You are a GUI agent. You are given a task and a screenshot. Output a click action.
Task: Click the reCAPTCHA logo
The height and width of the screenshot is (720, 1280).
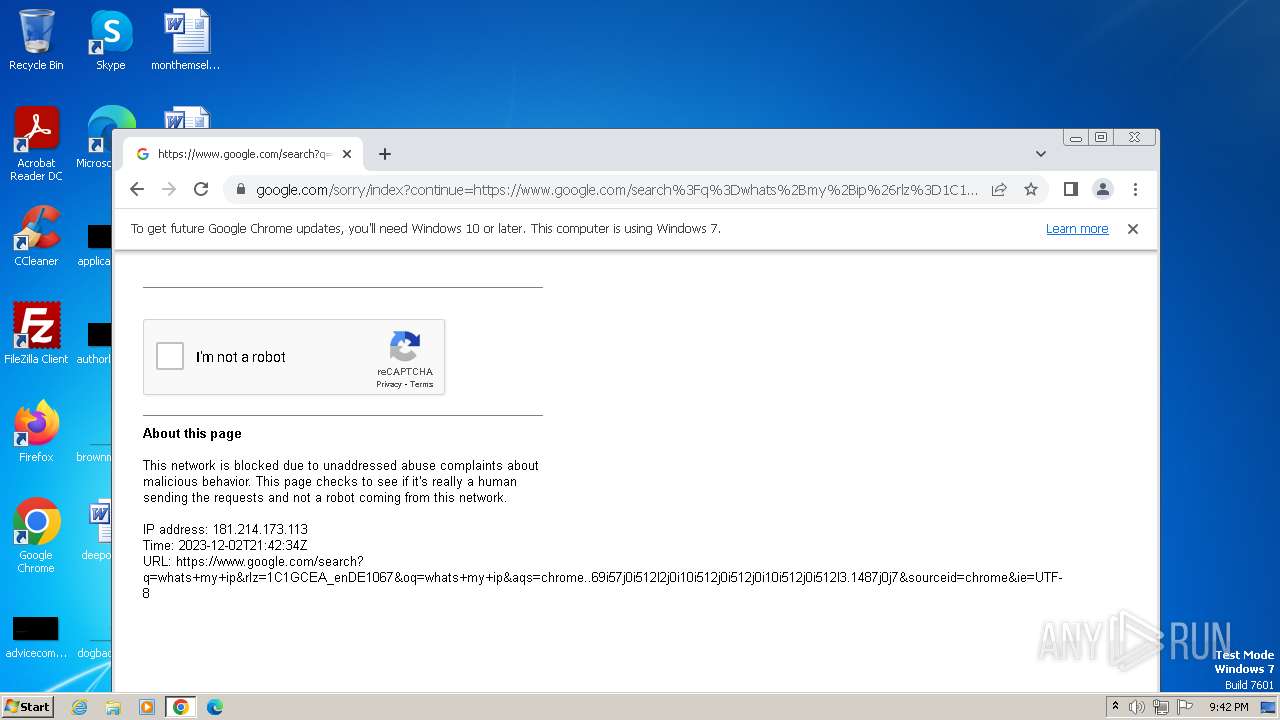(405, 347)
